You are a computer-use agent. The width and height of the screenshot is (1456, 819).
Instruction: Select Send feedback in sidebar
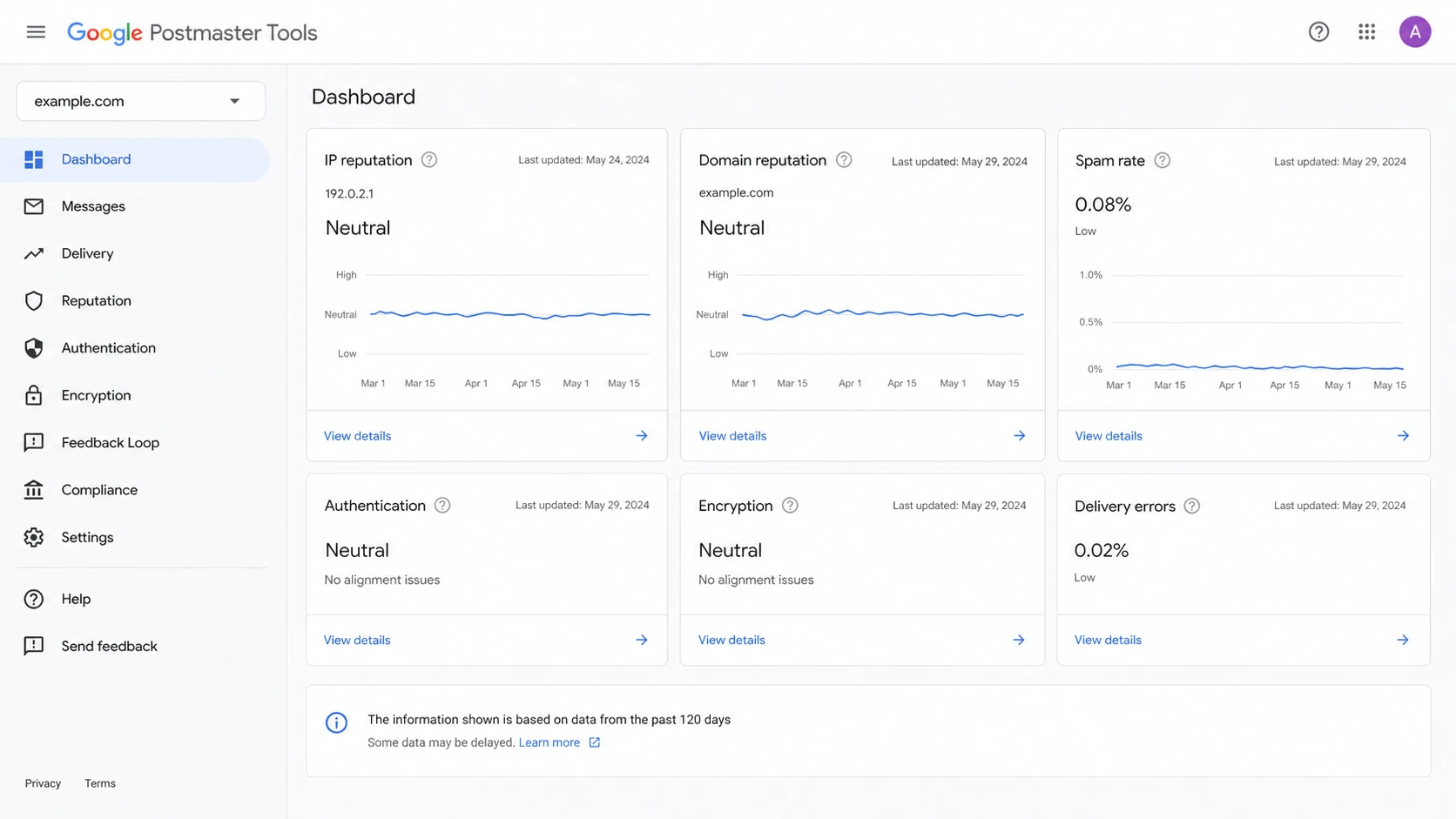(110, 646)
